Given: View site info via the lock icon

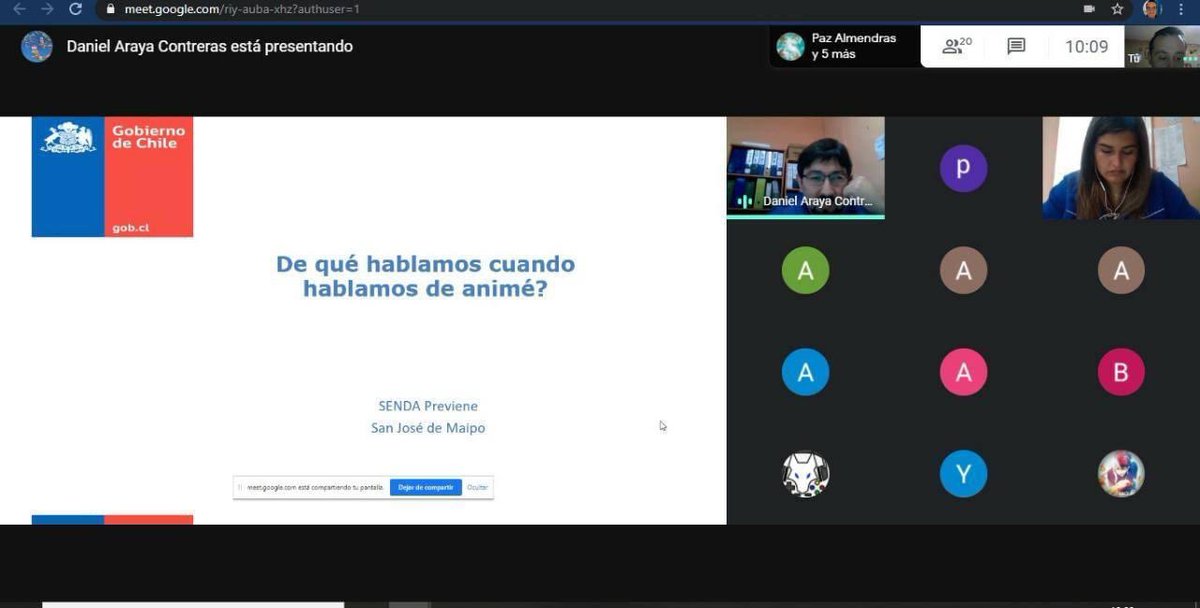Looking at the screenshot, I should coord(111,9).
